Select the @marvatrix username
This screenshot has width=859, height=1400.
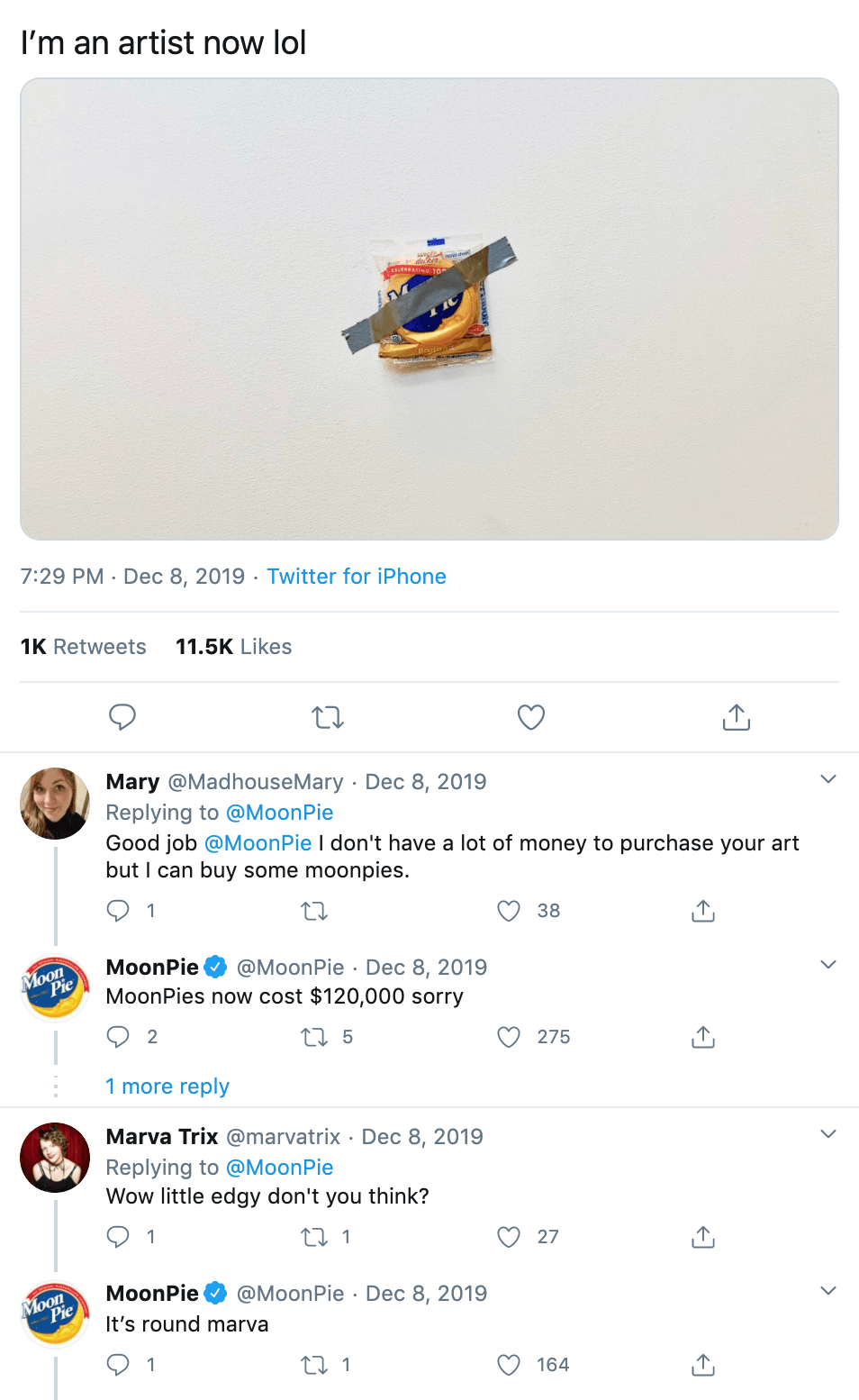pyautogui.click(x=285, y=1136)
